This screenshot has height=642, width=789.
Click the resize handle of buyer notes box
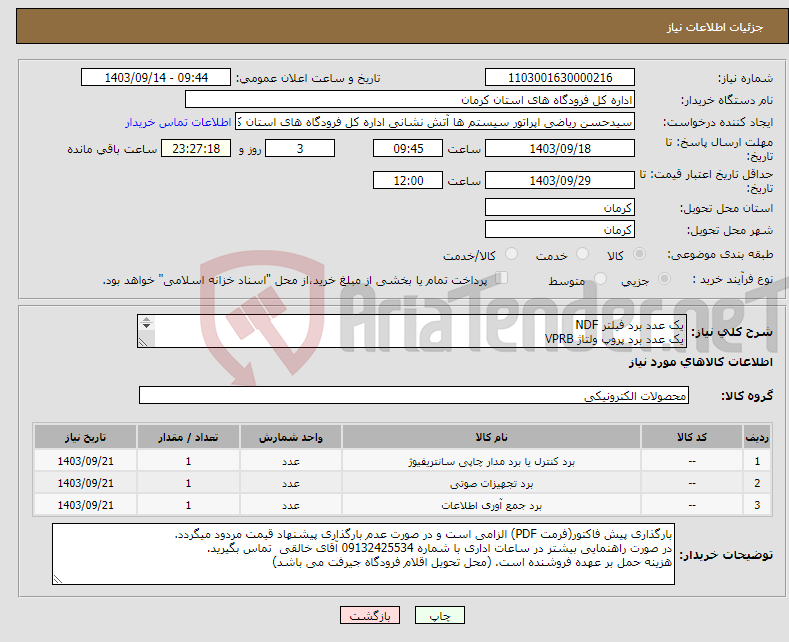pyautogui.click(x=58, y=579)
